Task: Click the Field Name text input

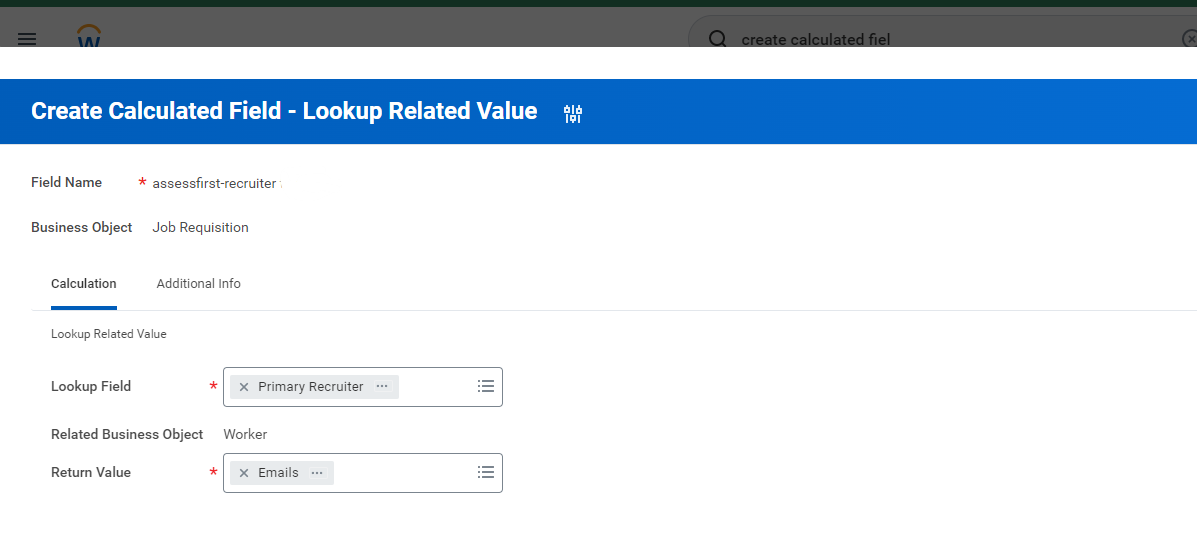Action: tap(215, 183)
